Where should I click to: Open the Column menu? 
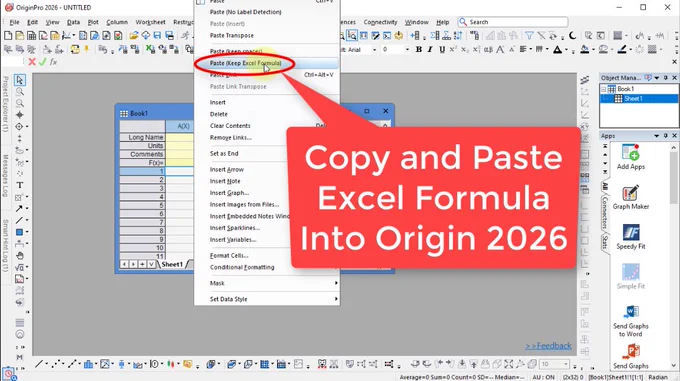coord(117,22)
